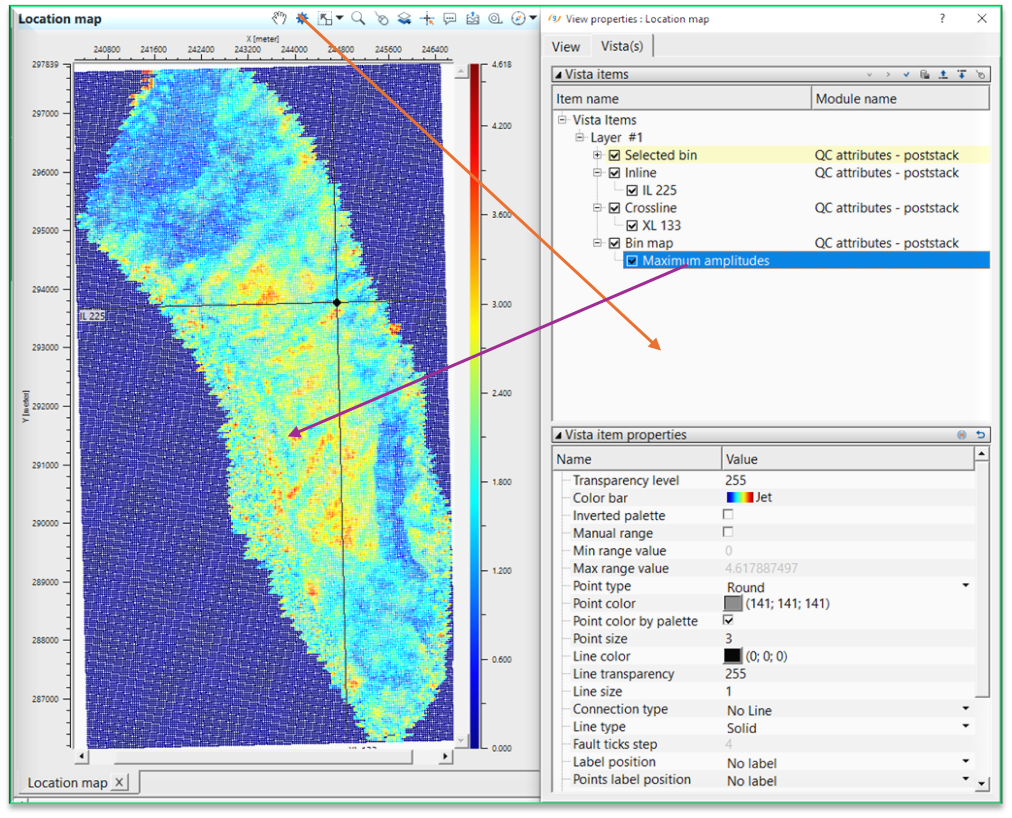Click reset arrow in Vista item properties
The width and height of the screenshot is (1012, 818).
[981, 435]
